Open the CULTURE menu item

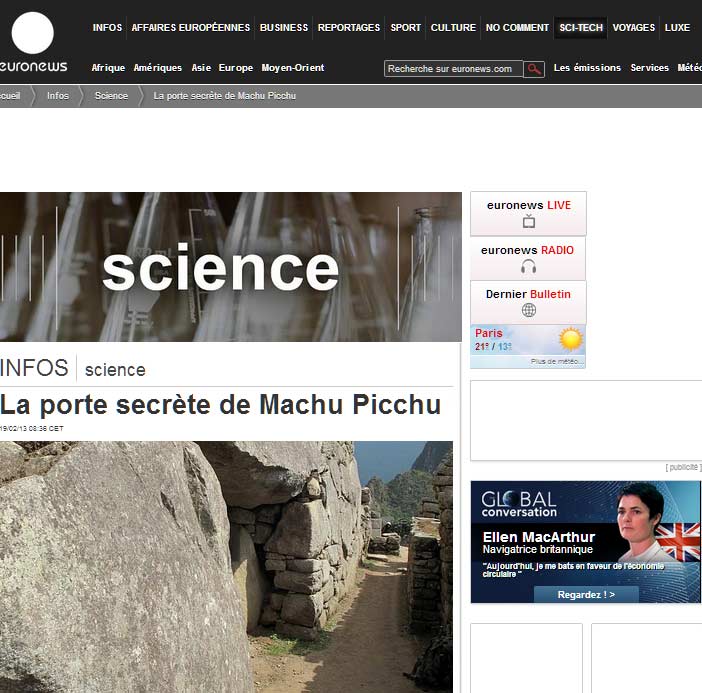453,28
